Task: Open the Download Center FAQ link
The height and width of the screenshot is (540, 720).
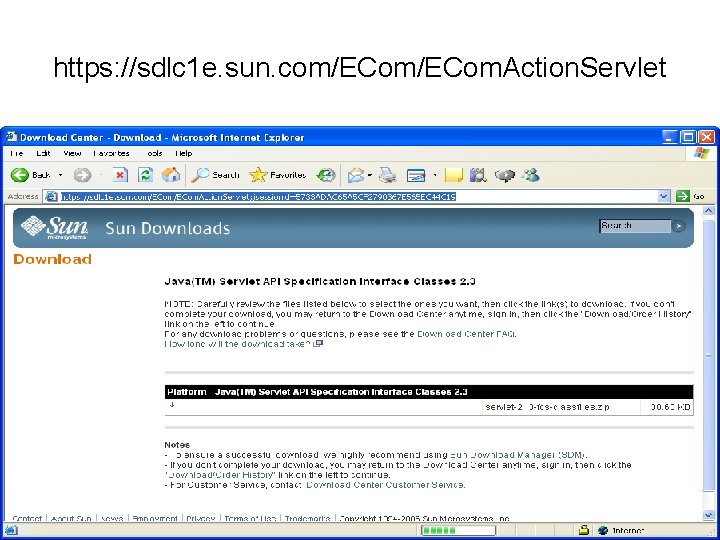Action: click(x=466, y=334)
